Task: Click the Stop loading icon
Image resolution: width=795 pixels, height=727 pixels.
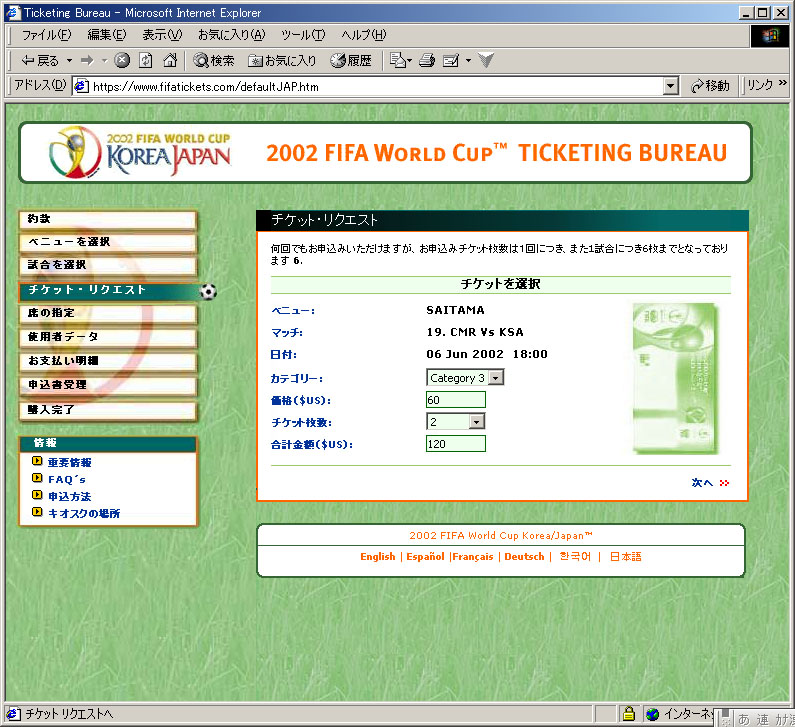Action: [122, 60]
